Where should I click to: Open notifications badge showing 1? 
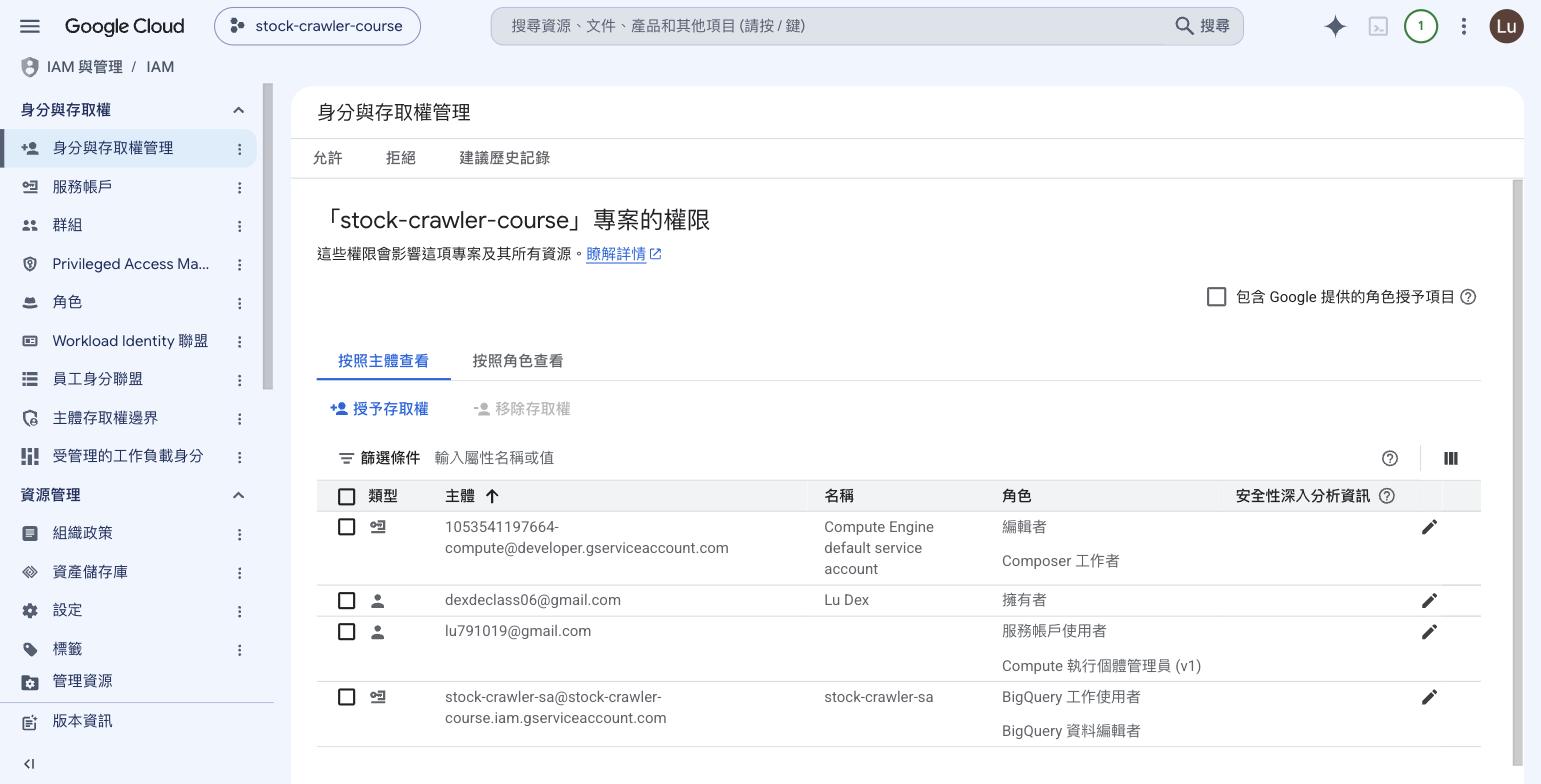1421,26
